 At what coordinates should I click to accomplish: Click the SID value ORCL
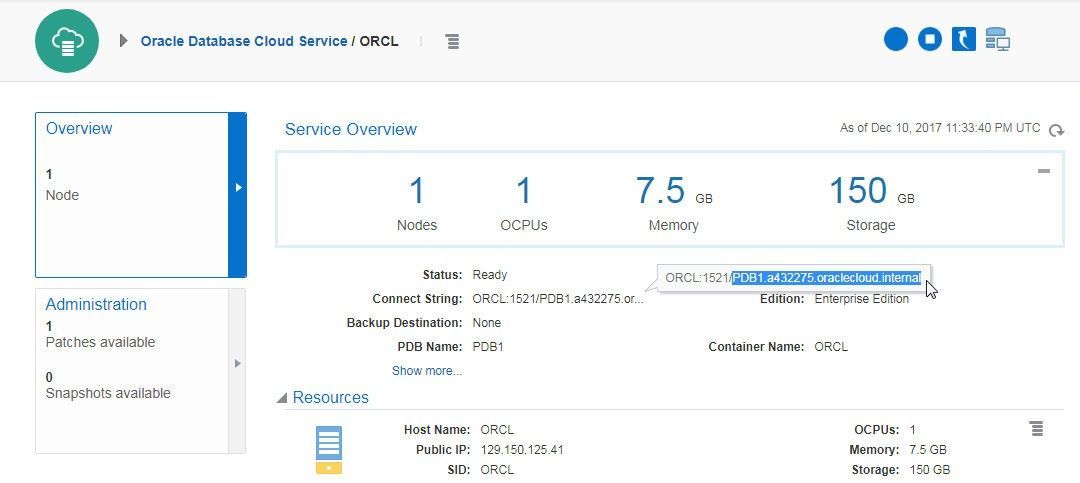497,471
